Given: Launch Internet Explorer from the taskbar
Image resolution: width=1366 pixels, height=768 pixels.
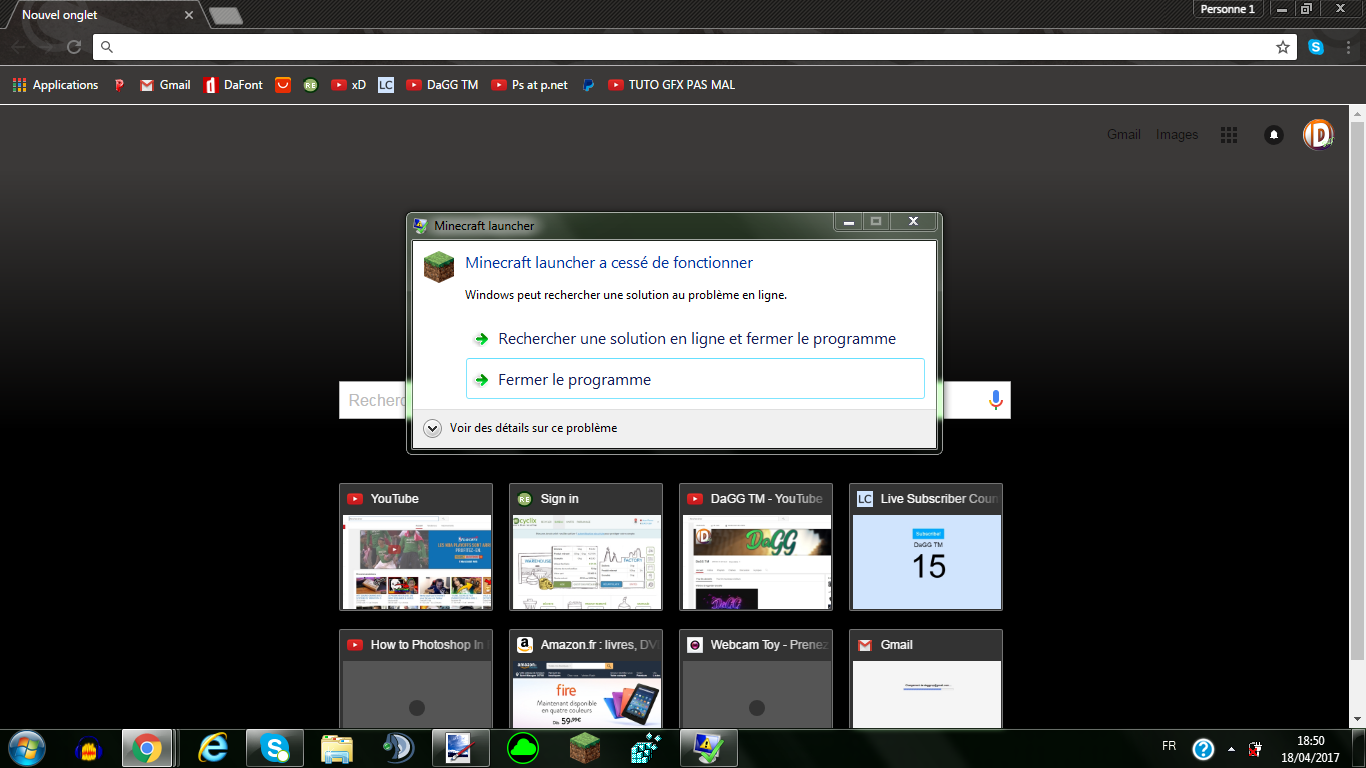Looking at the screenshot, I should 213,748.
